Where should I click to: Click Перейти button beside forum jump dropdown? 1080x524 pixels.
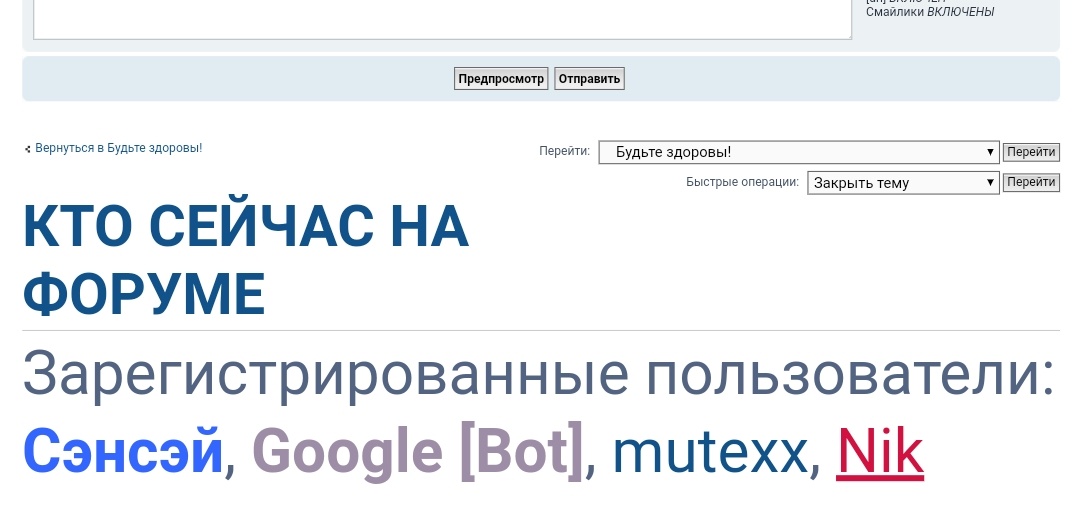1030,152
